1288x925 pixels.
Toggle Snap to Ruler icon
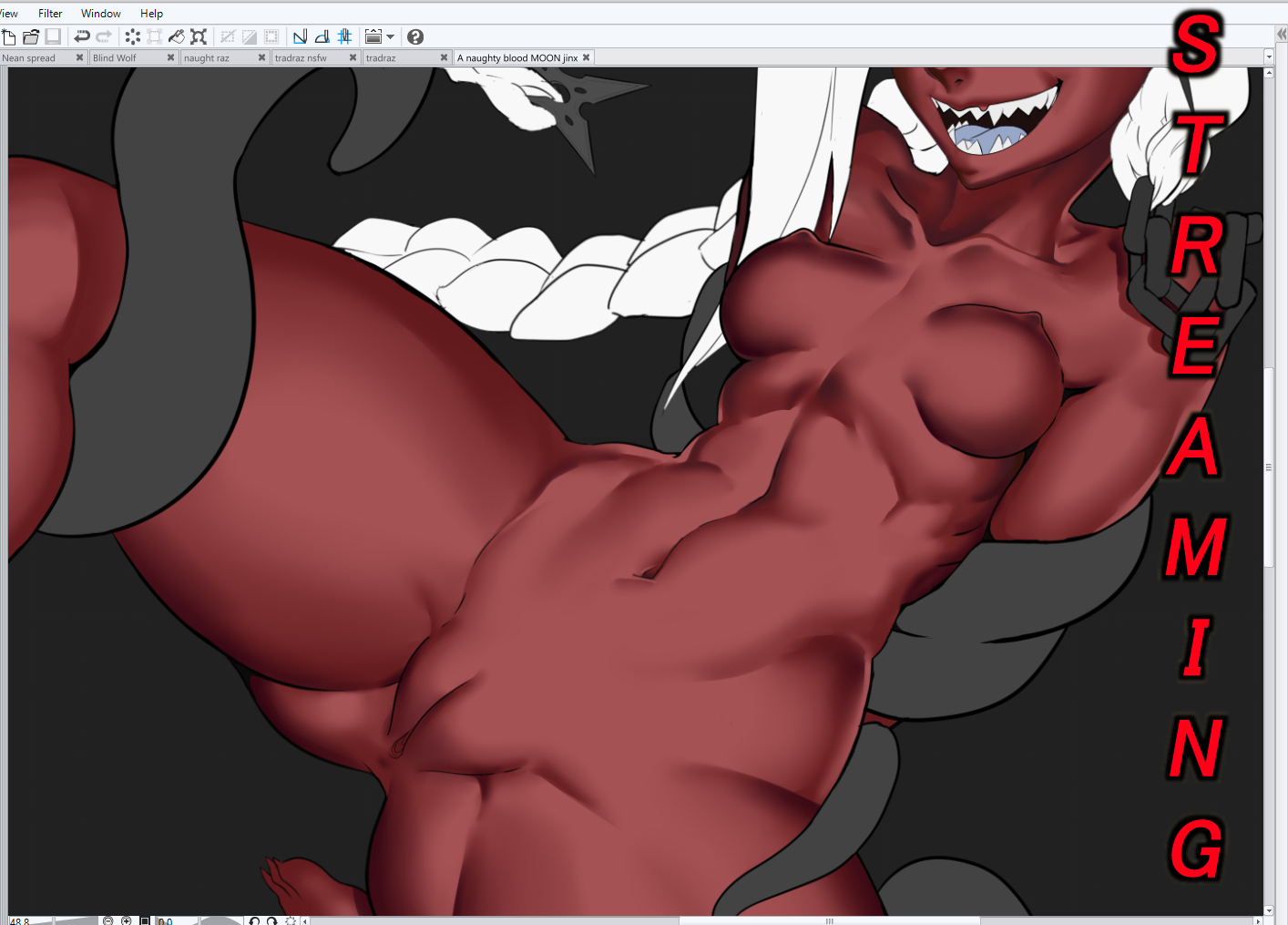[300, 36]
